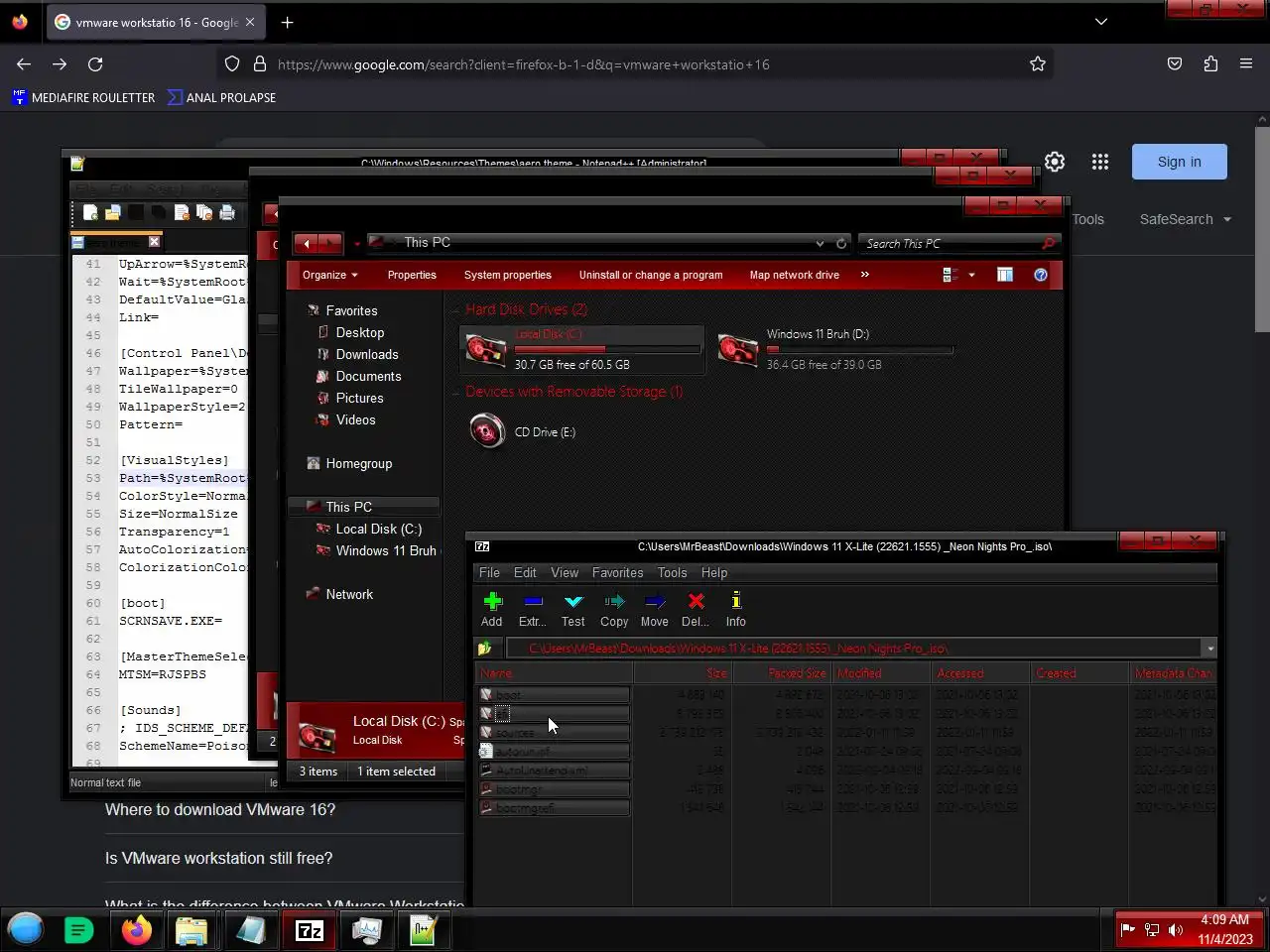
Task: Bookmark this page with the star icon
Action: click(x=1038, y=64)
